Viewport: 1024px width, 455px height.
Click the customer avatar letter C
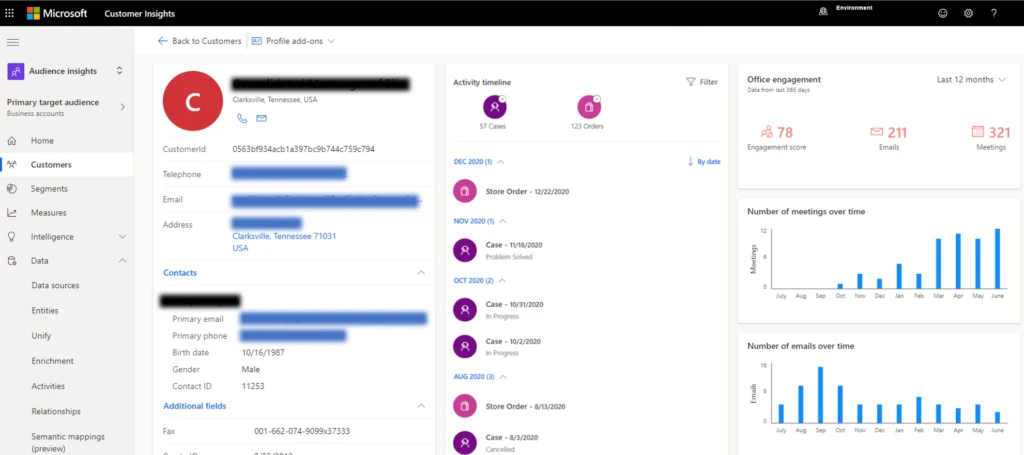pyautogui.click(x=193, y=101)
